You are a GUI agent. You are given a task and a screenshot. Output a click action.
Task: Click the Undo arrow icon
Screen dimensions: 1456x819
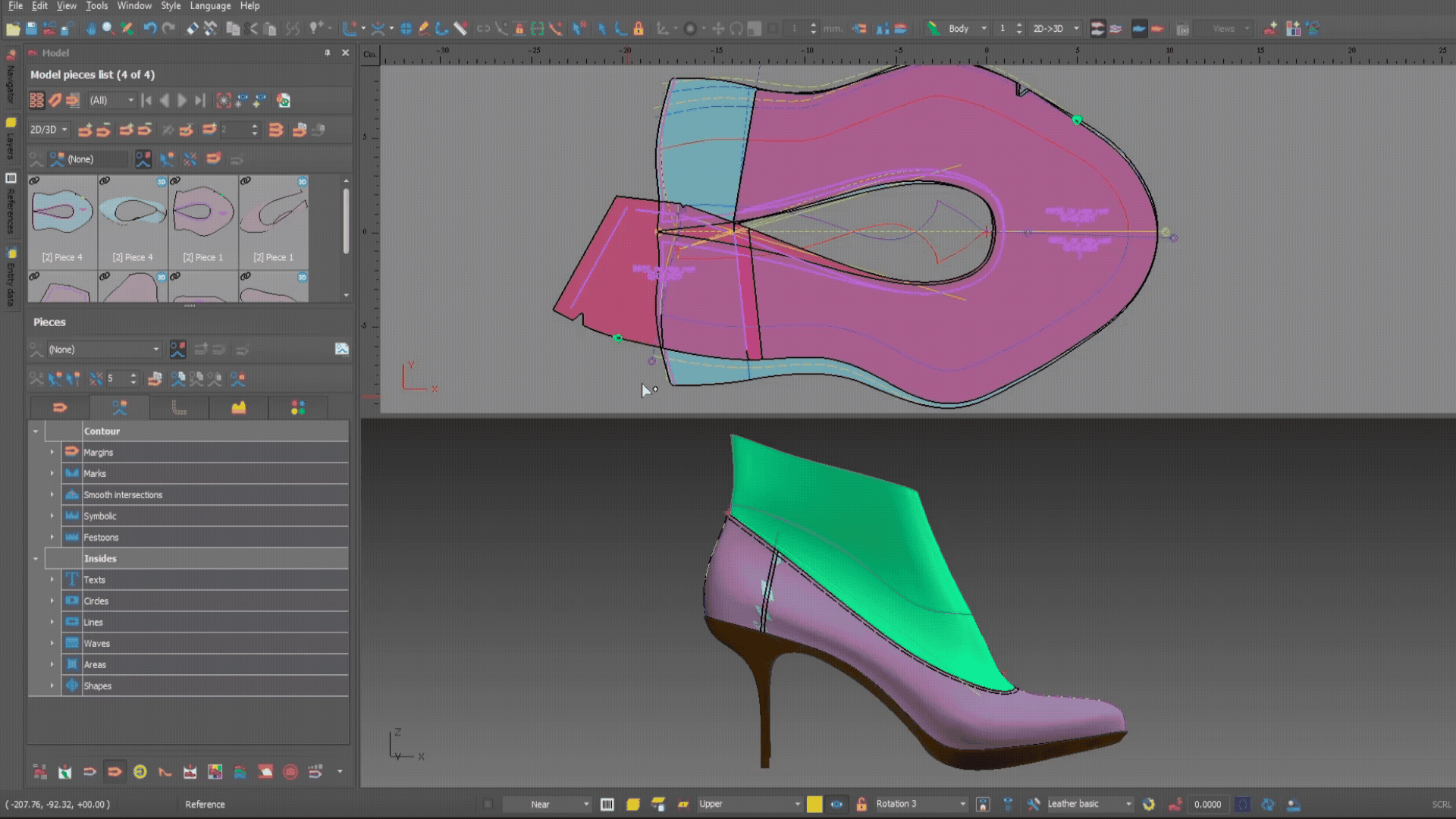[x=149, y=29]
